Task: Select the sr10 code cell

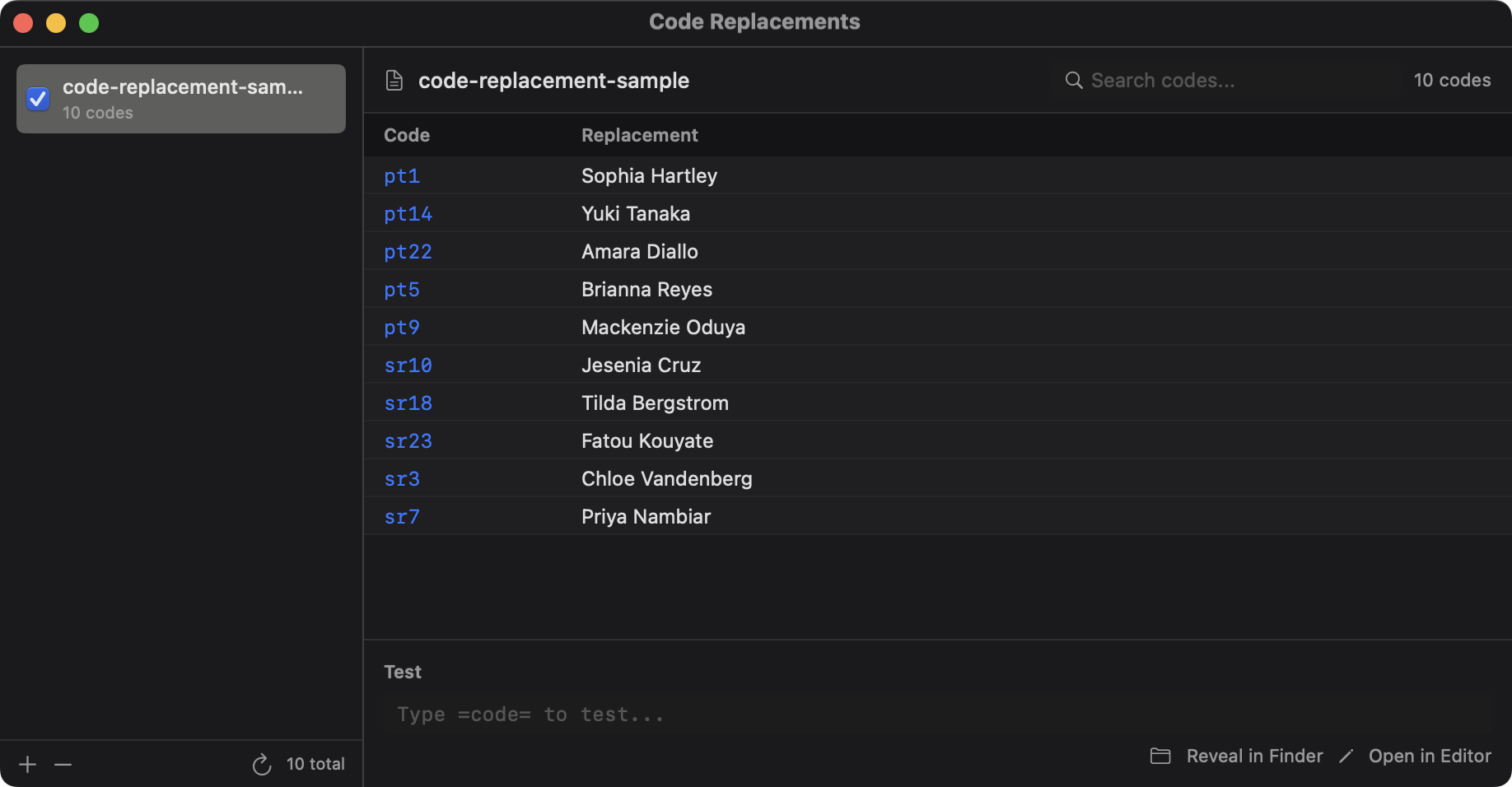Action: pos(408,366)
